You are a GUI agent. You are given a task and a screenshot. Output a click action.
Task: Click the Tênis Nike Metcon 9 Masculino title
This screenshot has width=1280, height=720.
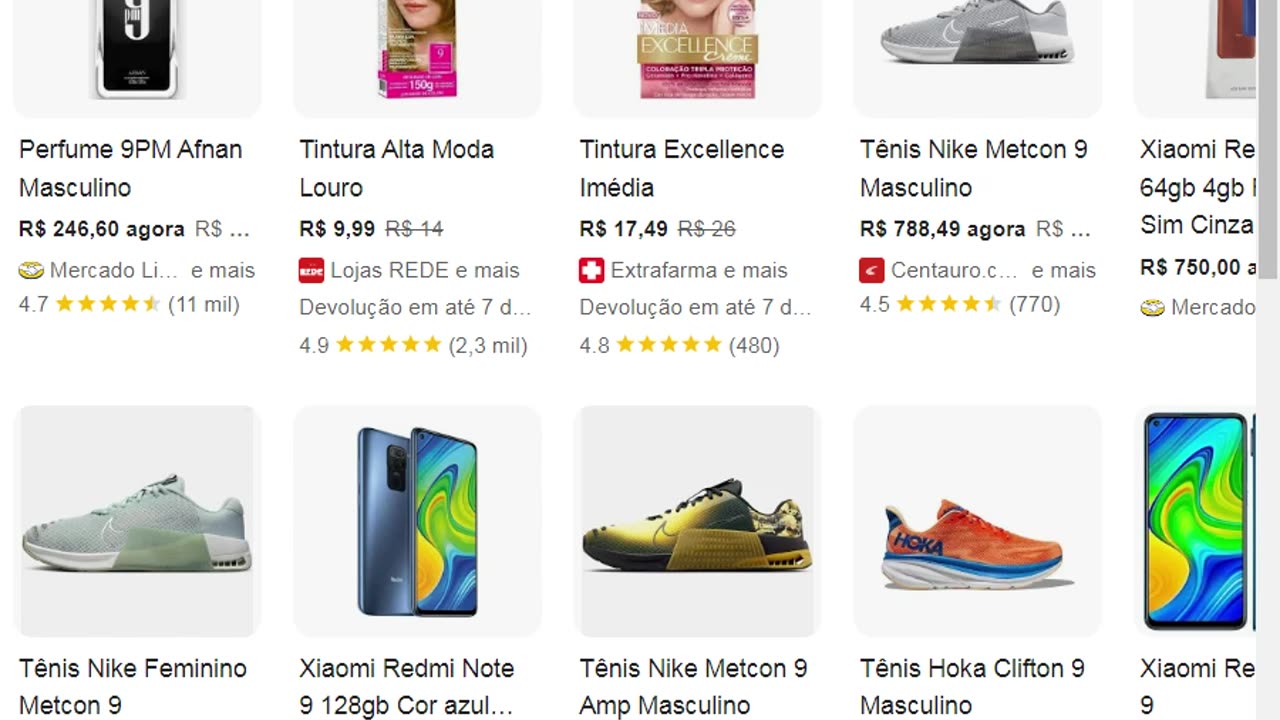point(973,168)
